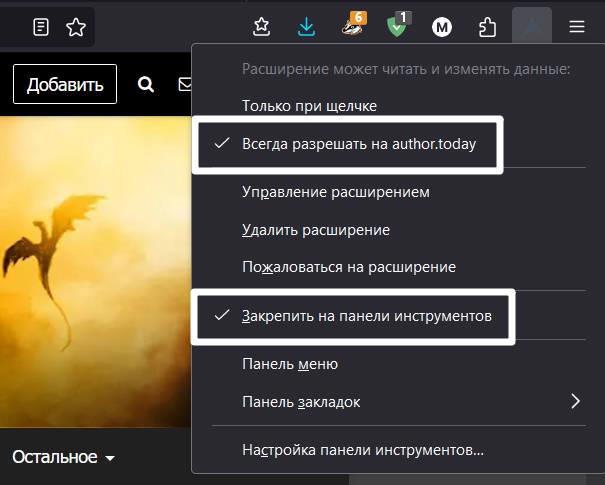Click the dragon cover image
This screenshot has height=485, width=605.
(x=95, y=272)
